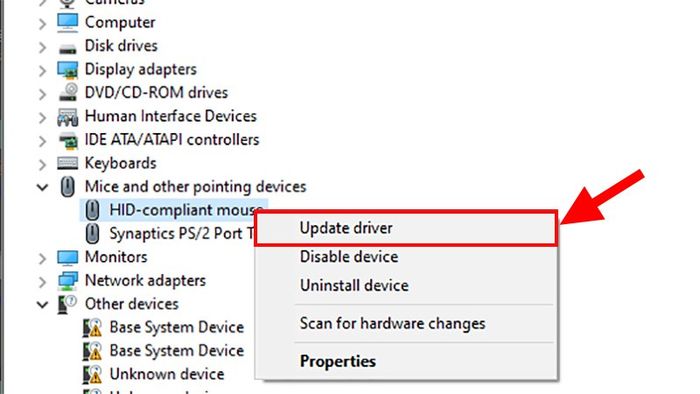Image resolution: width=700 pixels, height=394 pixels.
Task: Expand the Keyboards tree node
Action: point(42,164)
